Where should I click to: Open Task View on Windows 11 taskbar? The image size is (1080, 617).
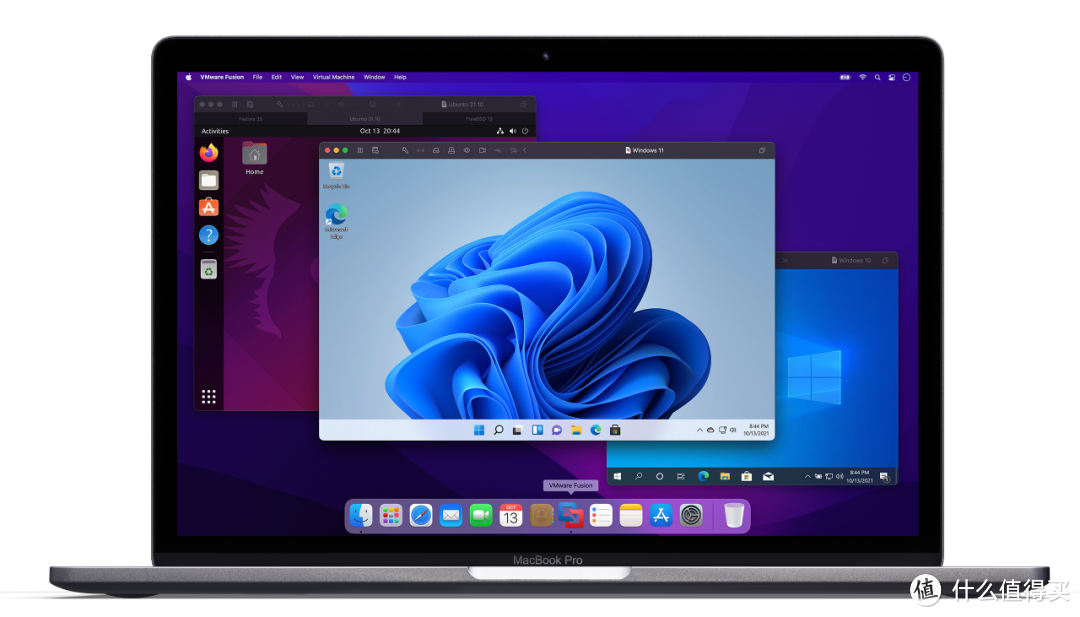coord(517,430)
